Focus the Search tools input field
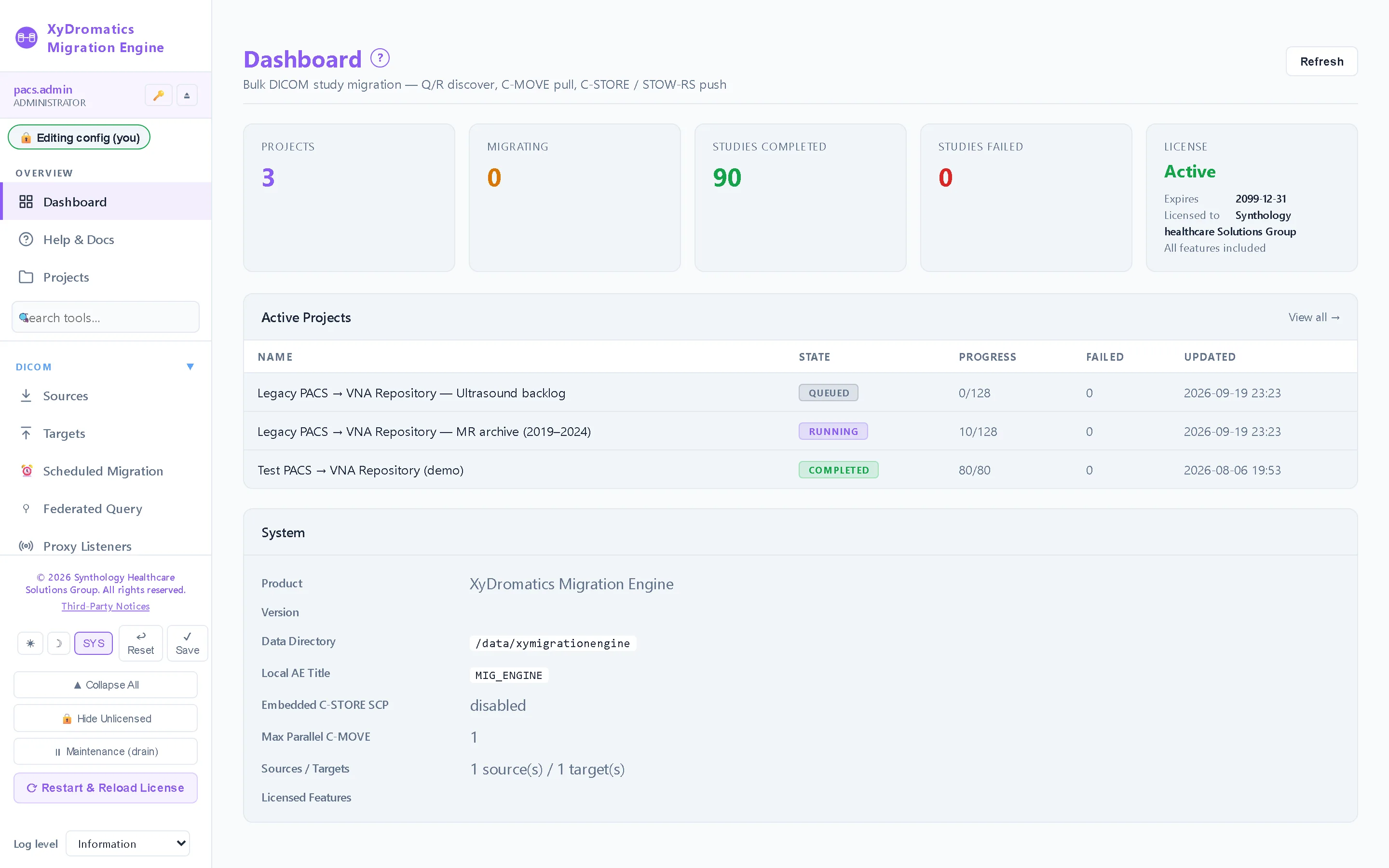1389x868 pixels. (106, 317)
